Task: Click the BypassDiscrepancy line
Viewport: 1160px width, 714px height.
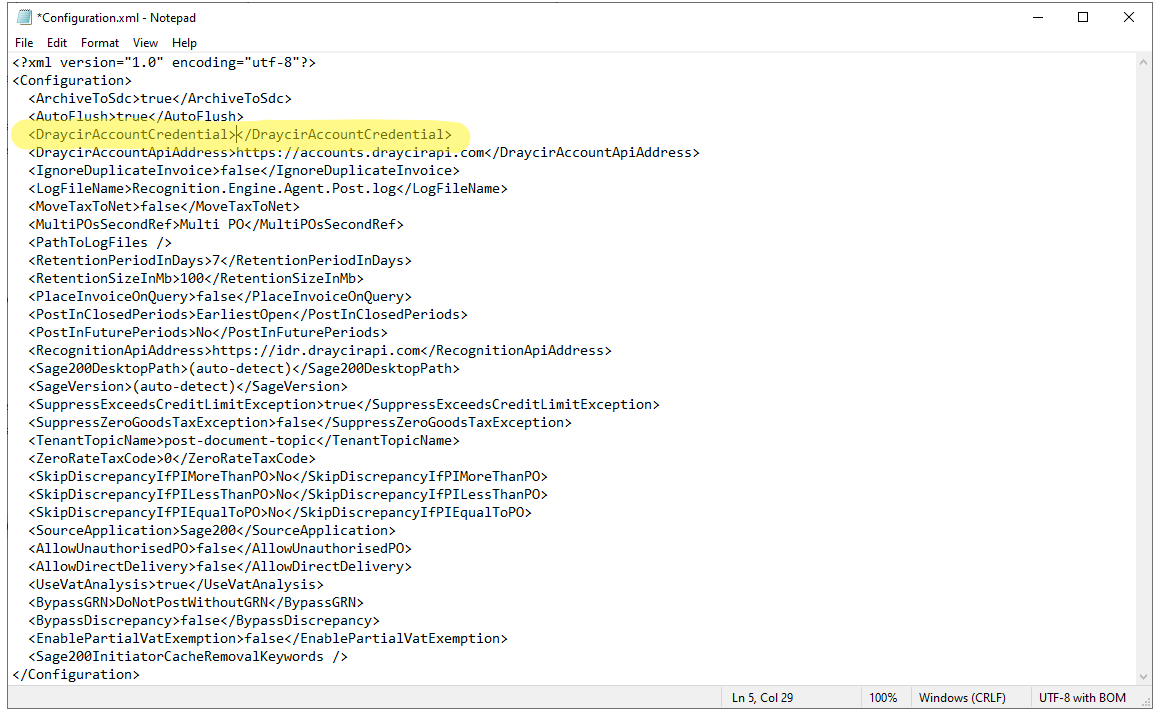Action: [x=204, y=621]
